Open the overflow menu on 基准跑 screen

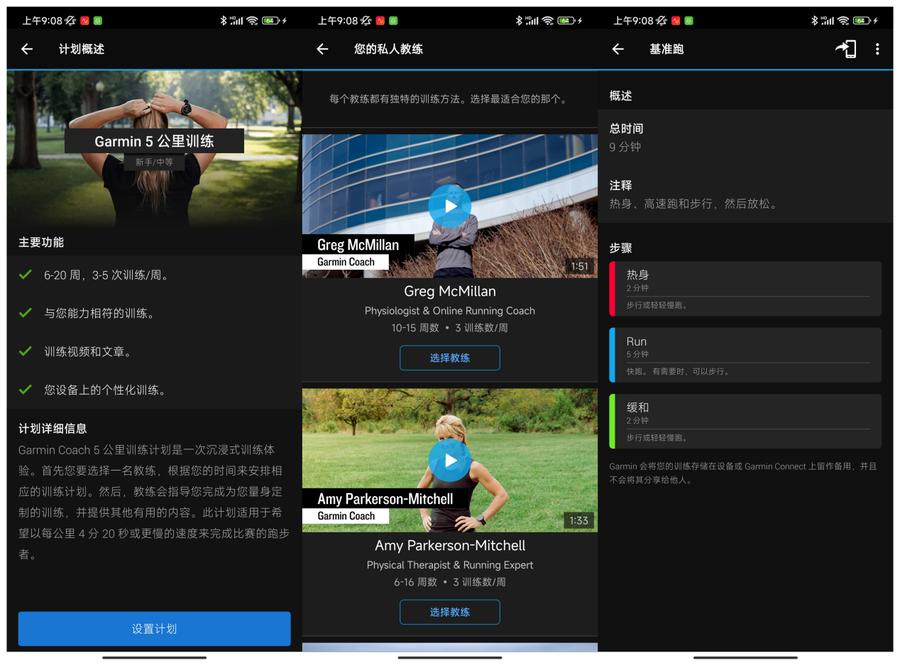(878, 48)
